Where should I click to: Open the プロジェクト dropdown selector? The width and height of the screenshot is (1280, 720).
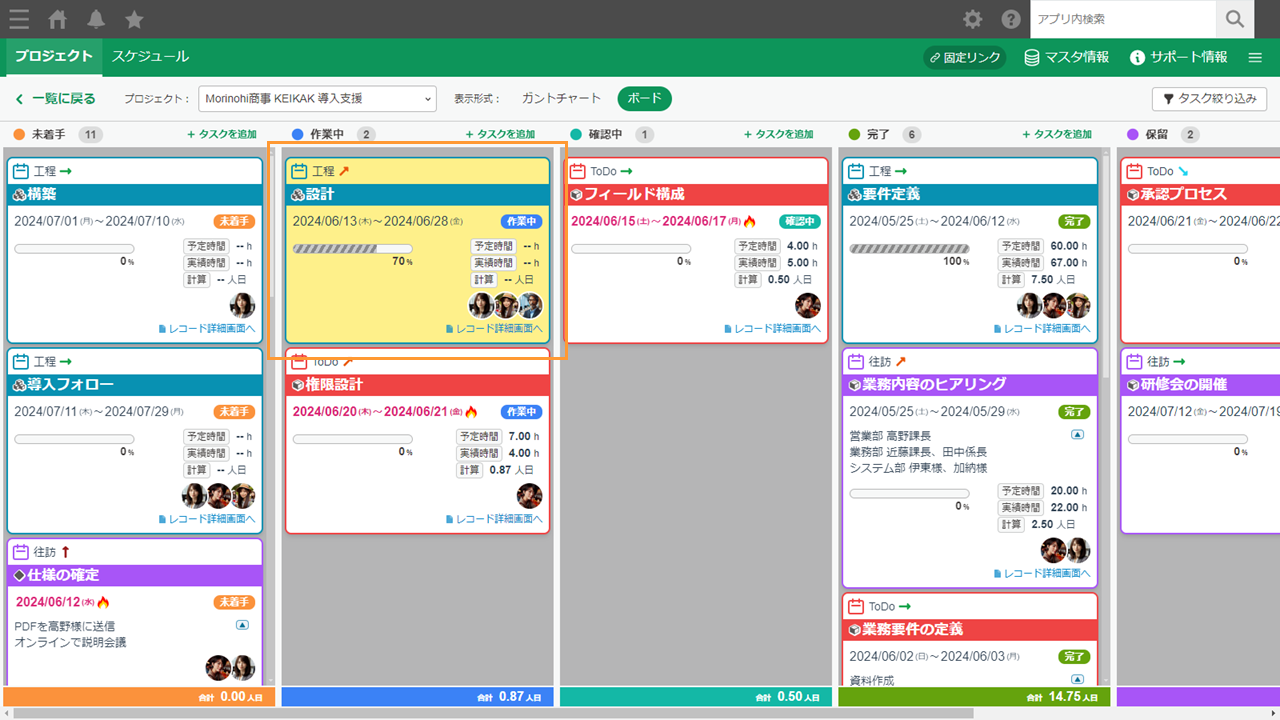tap(317, 98)
